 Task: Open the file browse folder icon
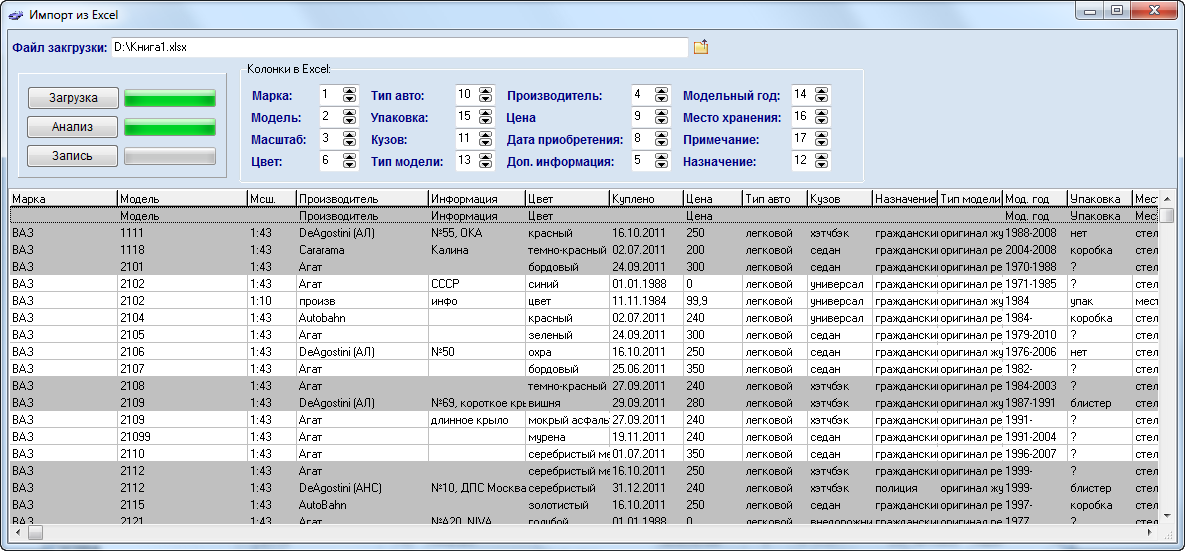(x=701, y=47)
